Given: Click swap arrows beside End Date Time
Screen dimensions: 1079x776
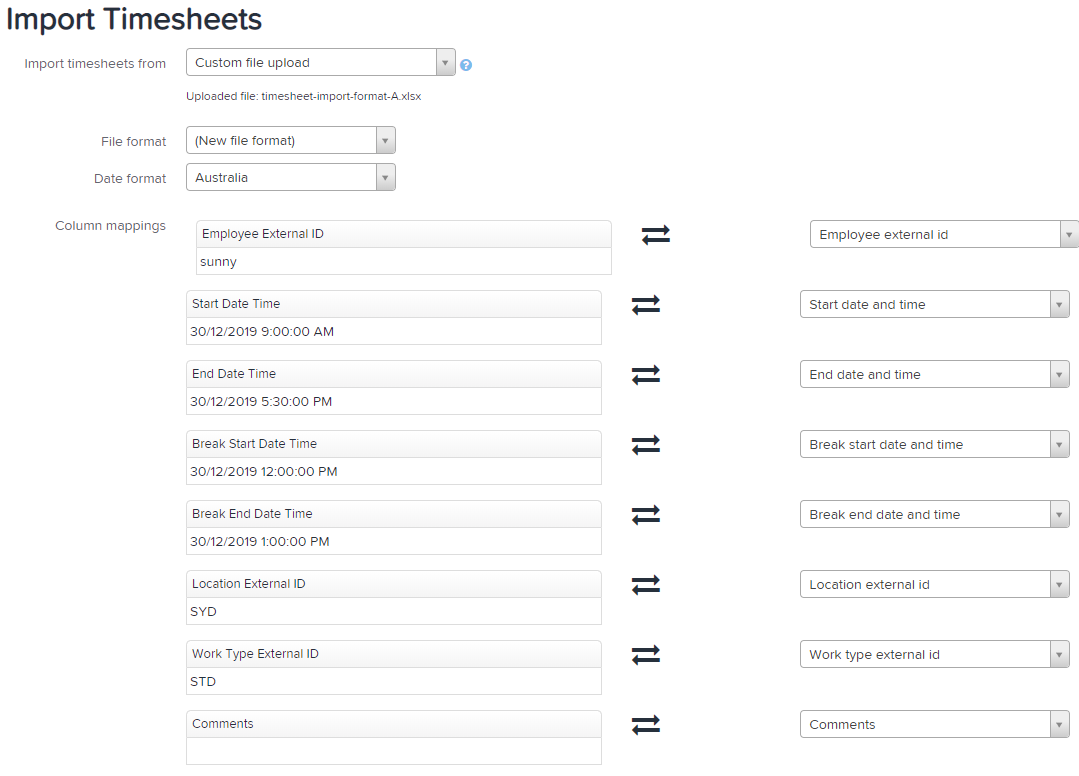Looking at the screenshot, I should pos(645,375).
